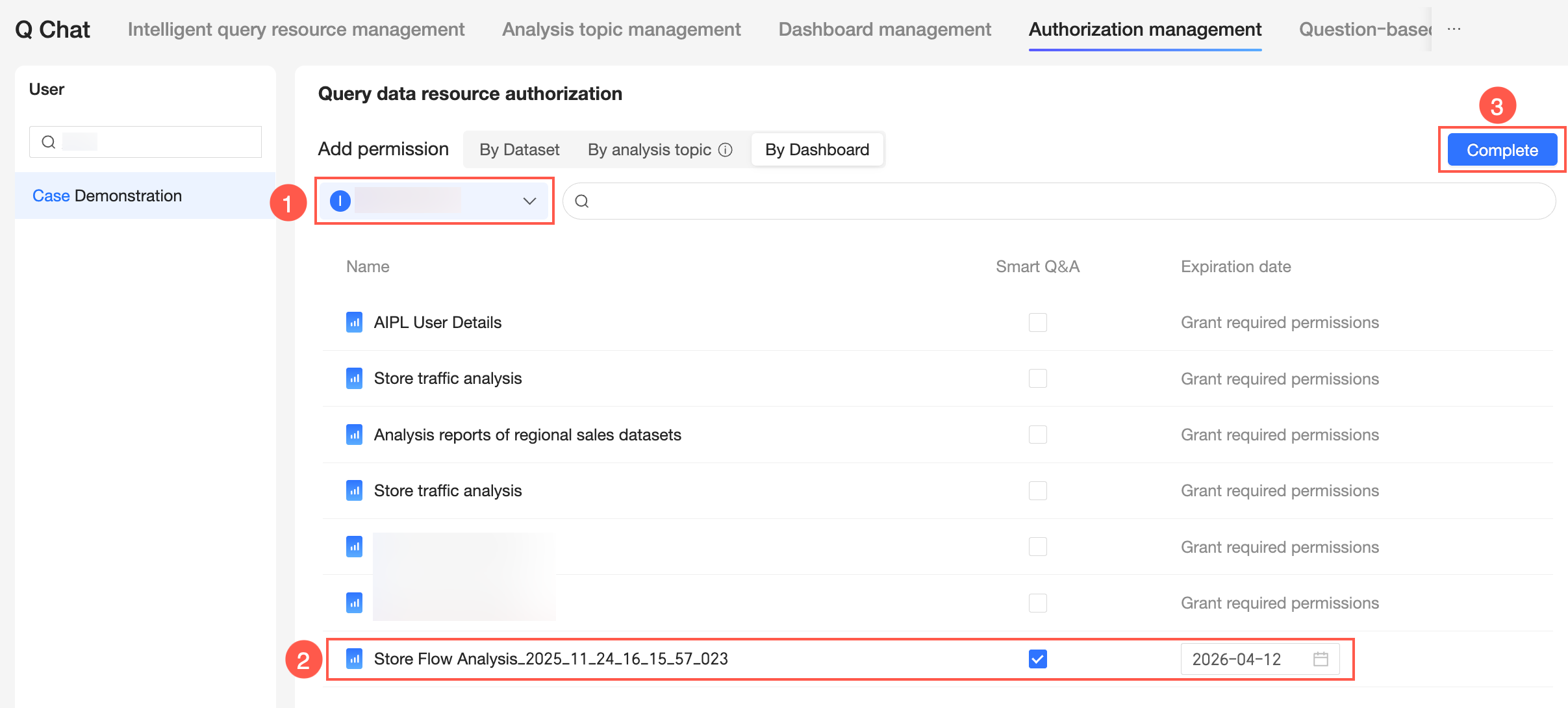Screen dimensions: 1568x708
Task: Click the Store Flow Analysis dashboard icon
Action: 354,659
